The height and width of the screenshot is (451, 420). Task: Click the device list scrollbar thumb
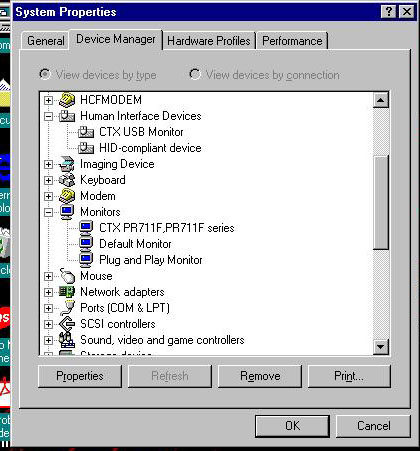pos(381,202)
